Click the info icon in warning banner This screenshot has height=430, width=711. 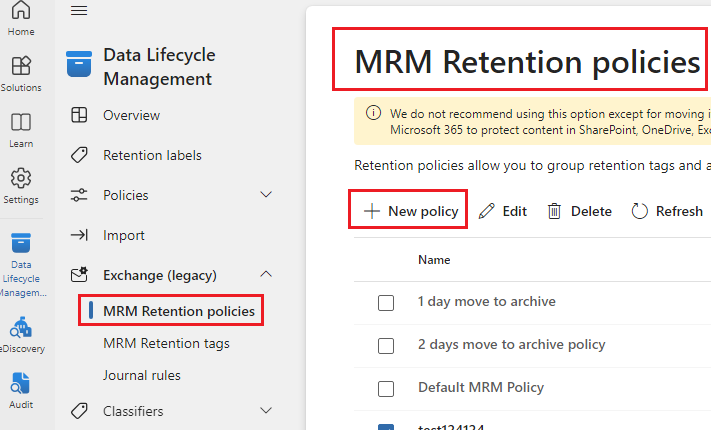[x=373, y=112]
